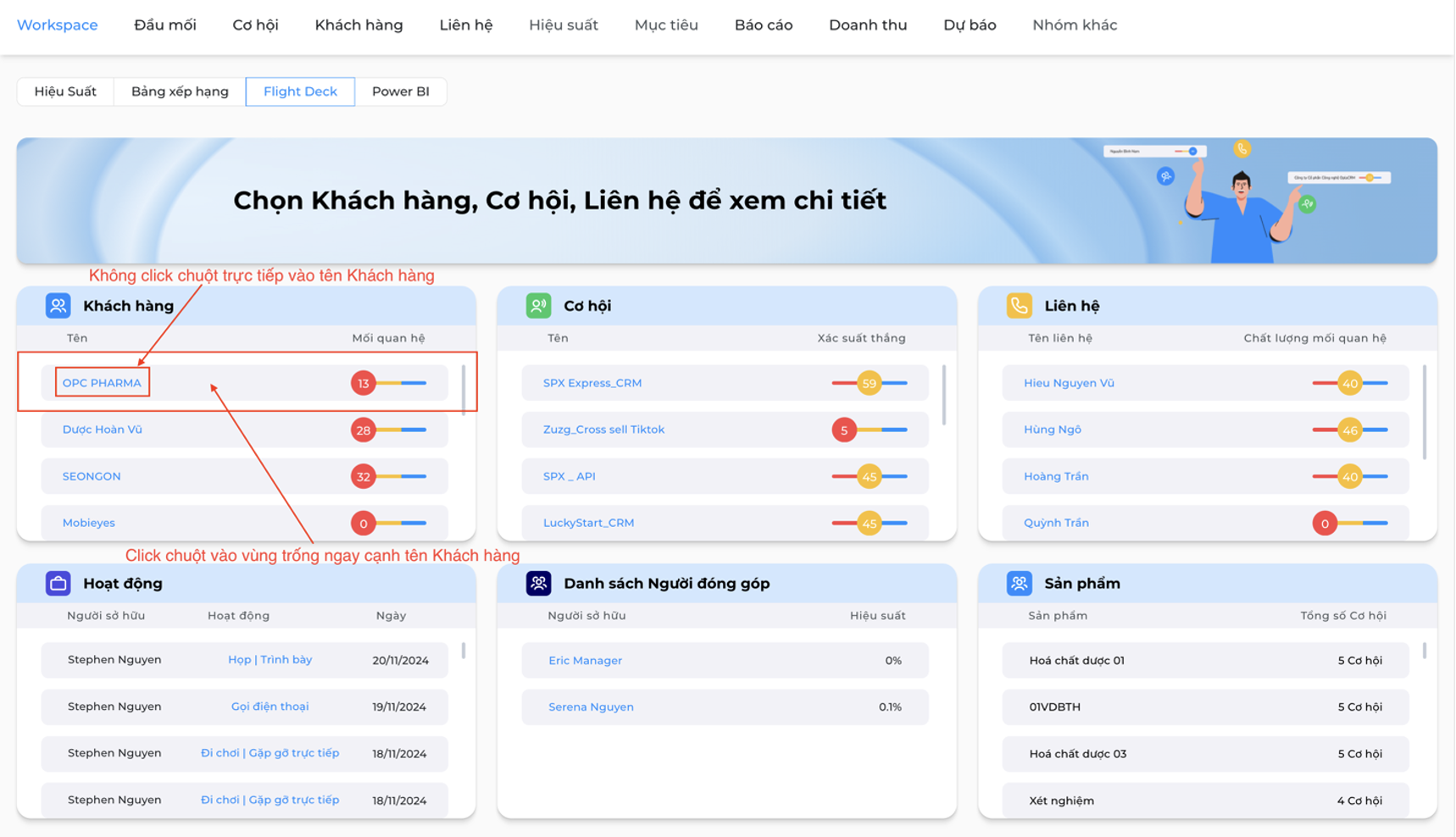Select product row 01VDBTH

click(1205, 707)
